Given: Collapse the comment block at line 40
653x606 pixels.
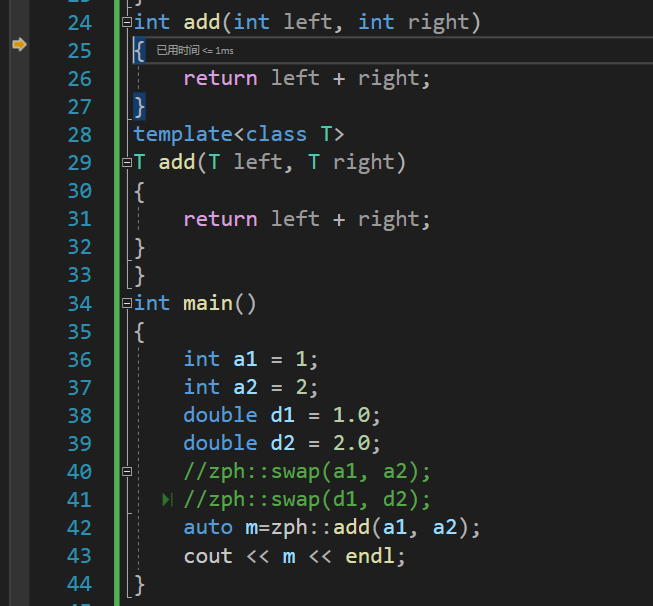Looking at the screenshot, I should click(127, 471).
